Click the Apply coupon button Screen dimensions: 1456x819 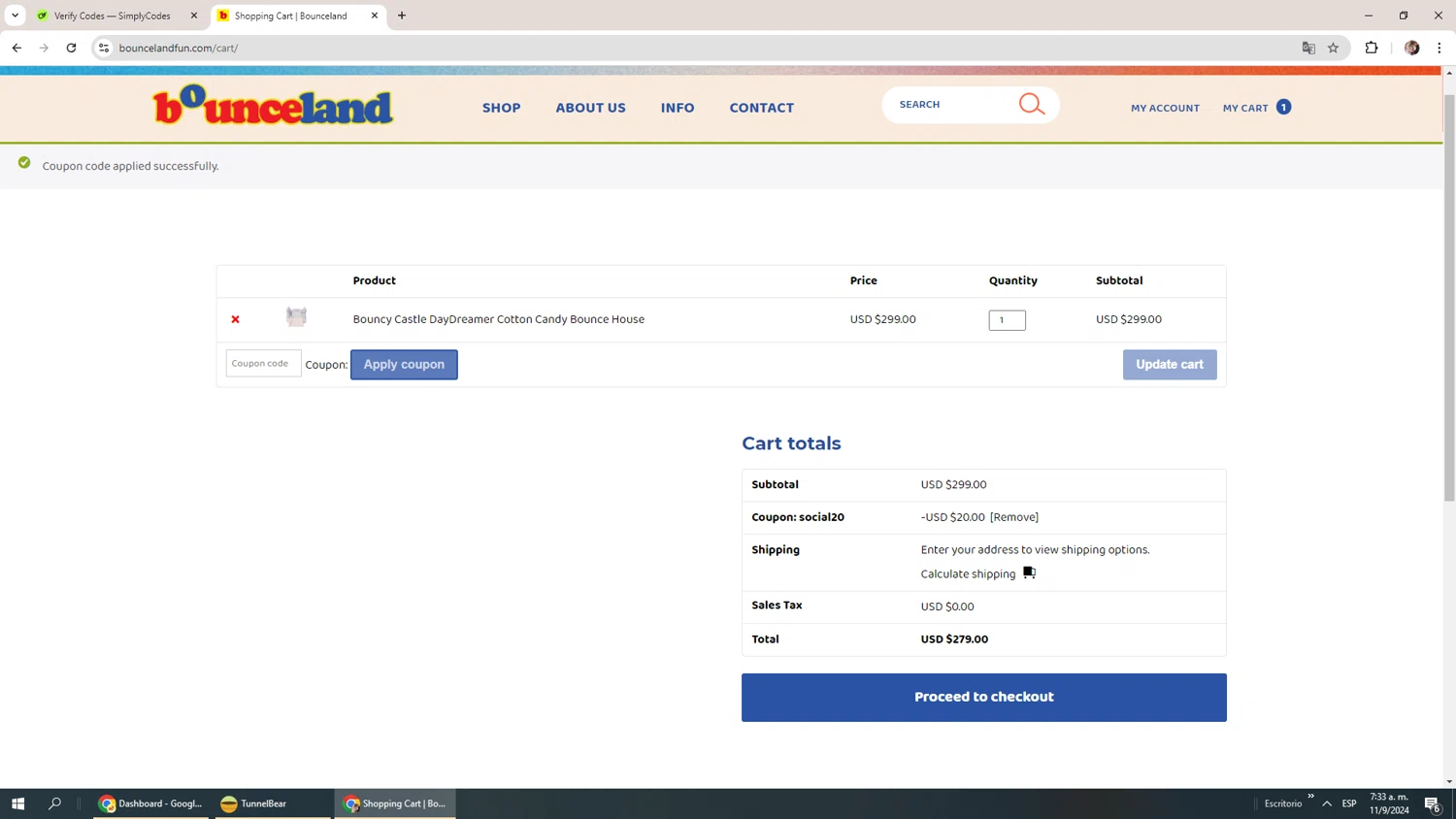tap(404, 365)
